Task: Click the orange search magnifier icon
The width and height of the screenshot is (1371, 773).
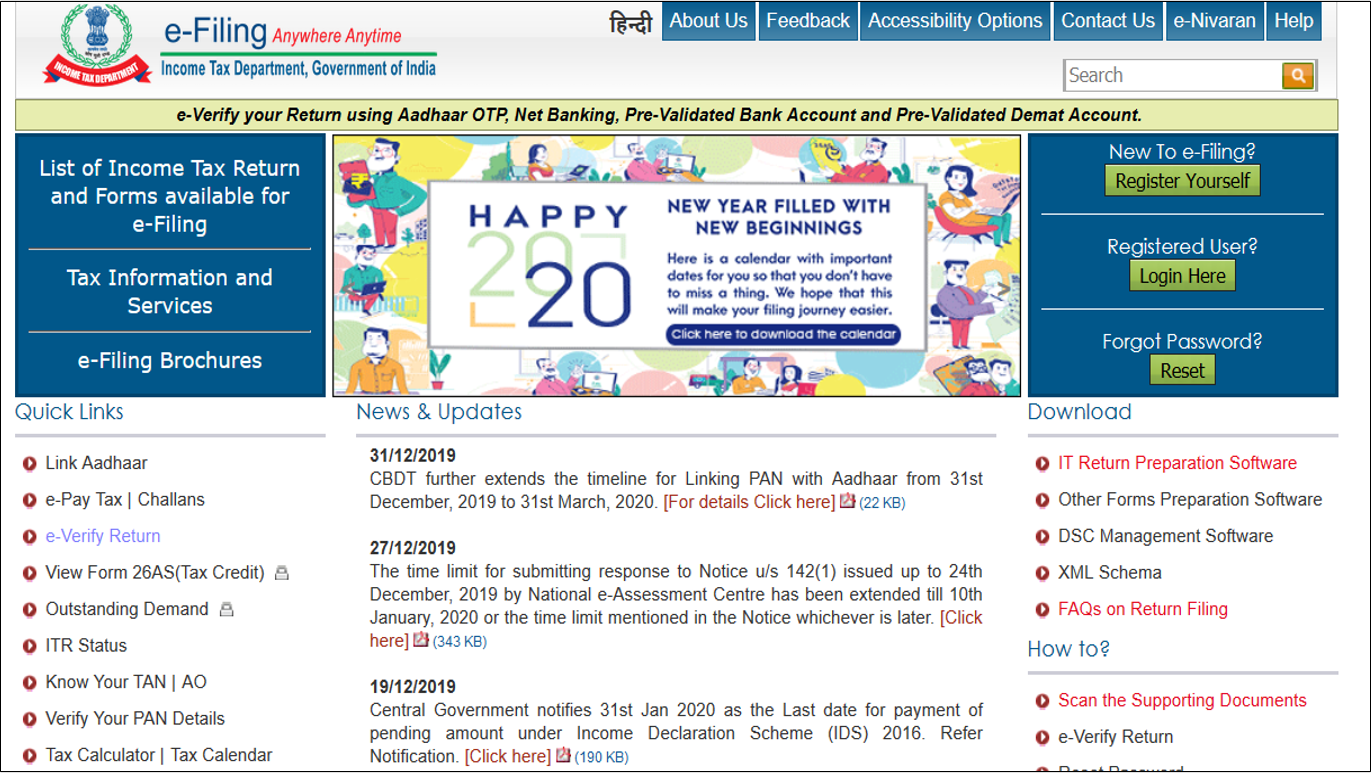Action: click(1297, 75)
